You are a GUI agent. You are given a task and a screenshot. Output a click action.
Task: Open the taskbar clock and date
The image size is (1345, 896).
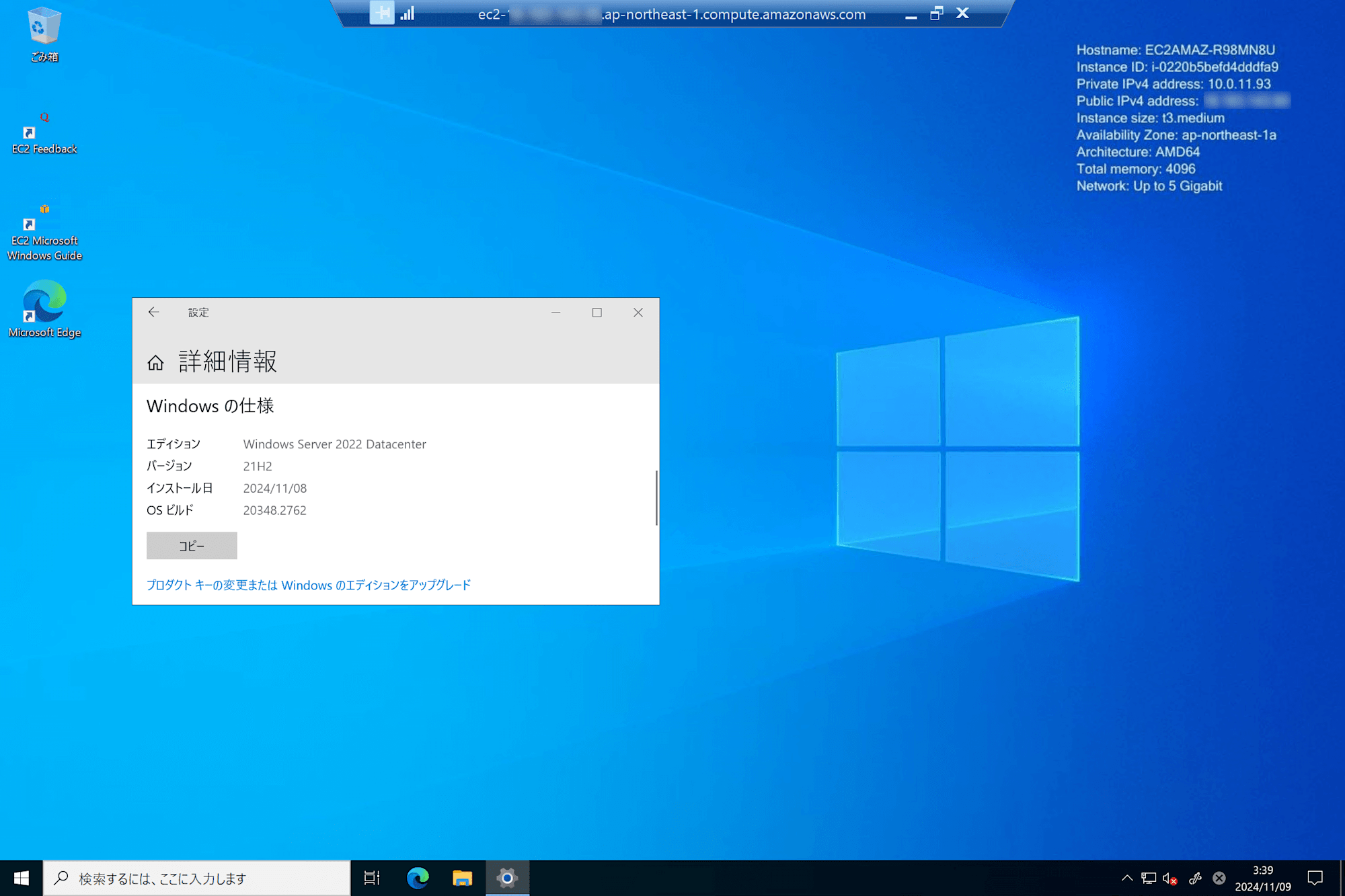1263,878
